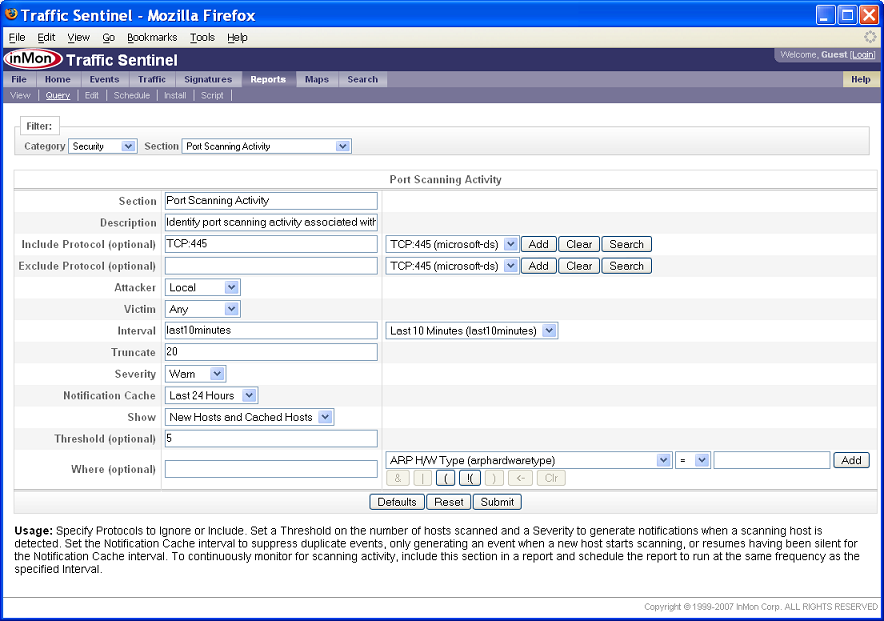Click the Login link
884x621 pixels.
pyautogui.click(x=863, y=55)
